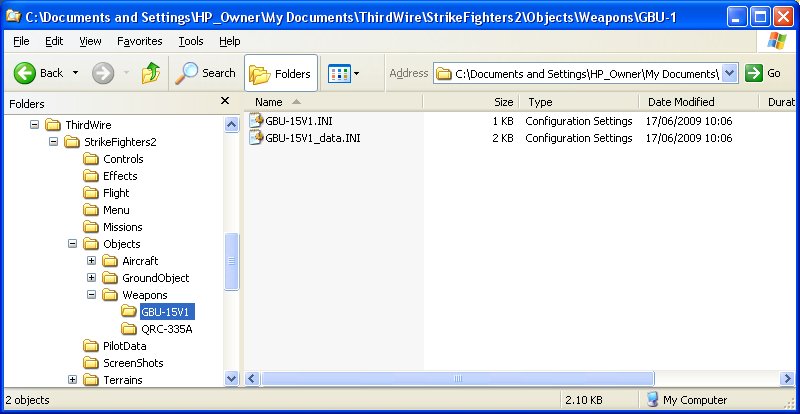The image size is (800, 414).
Task: Click the ScreenShots folder icon
Action: (x=91, y=363)
